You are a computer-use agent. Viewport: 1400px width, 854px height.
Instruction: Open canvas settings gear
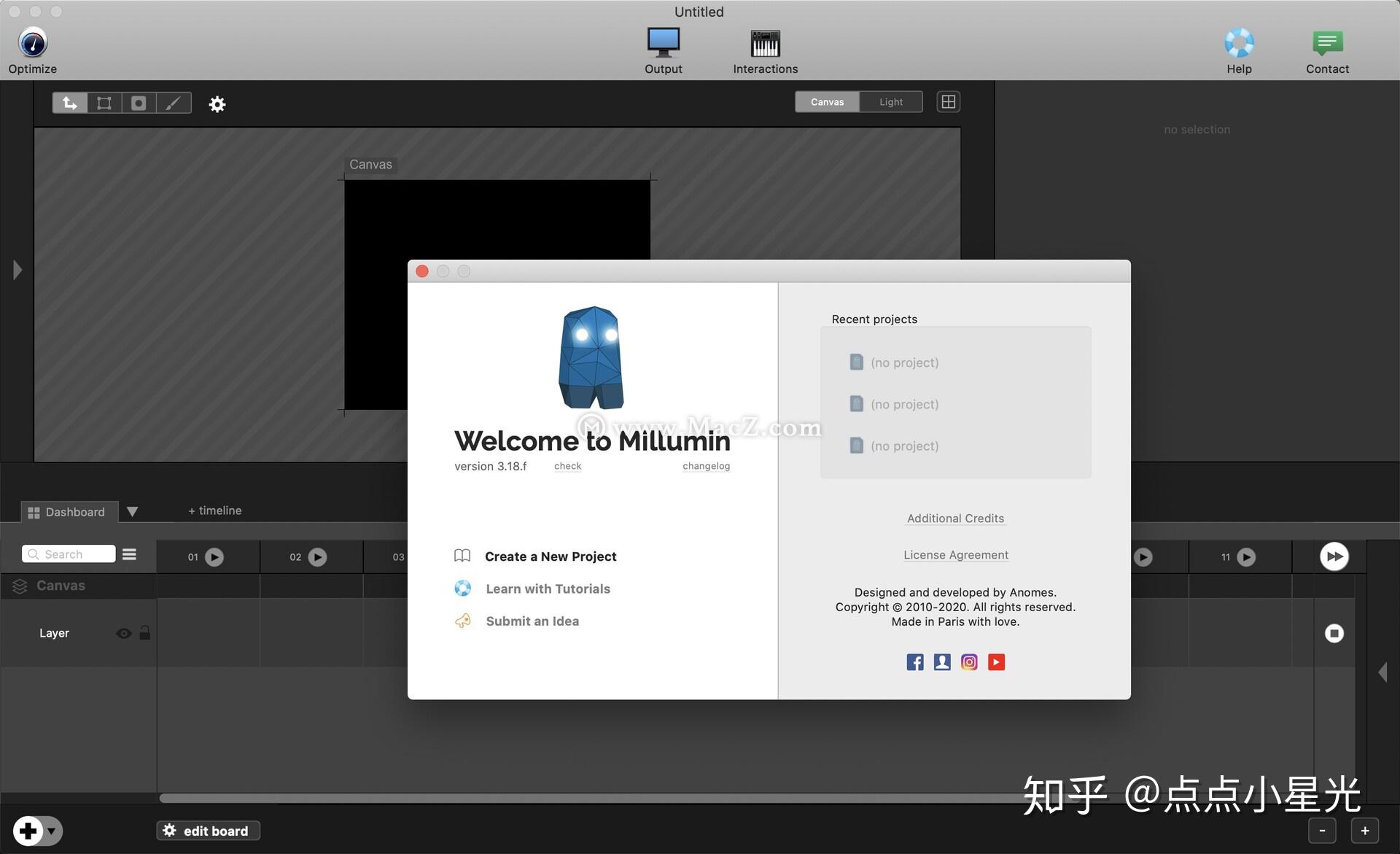[217, 104]
